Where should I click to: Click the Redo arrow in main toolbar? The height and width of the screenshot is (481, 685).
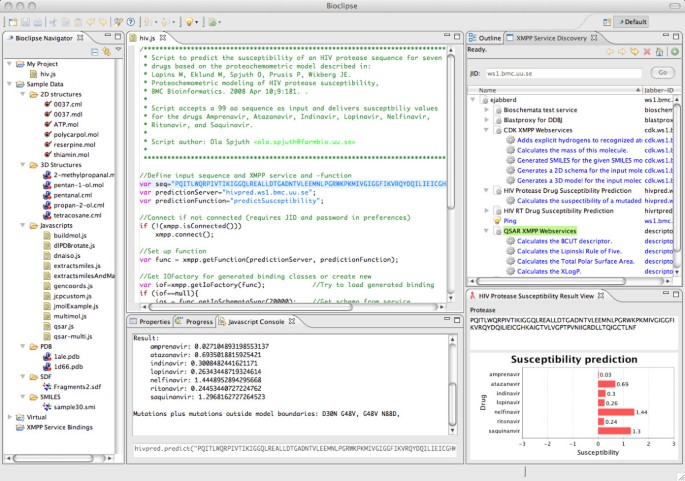pos(102,22)
